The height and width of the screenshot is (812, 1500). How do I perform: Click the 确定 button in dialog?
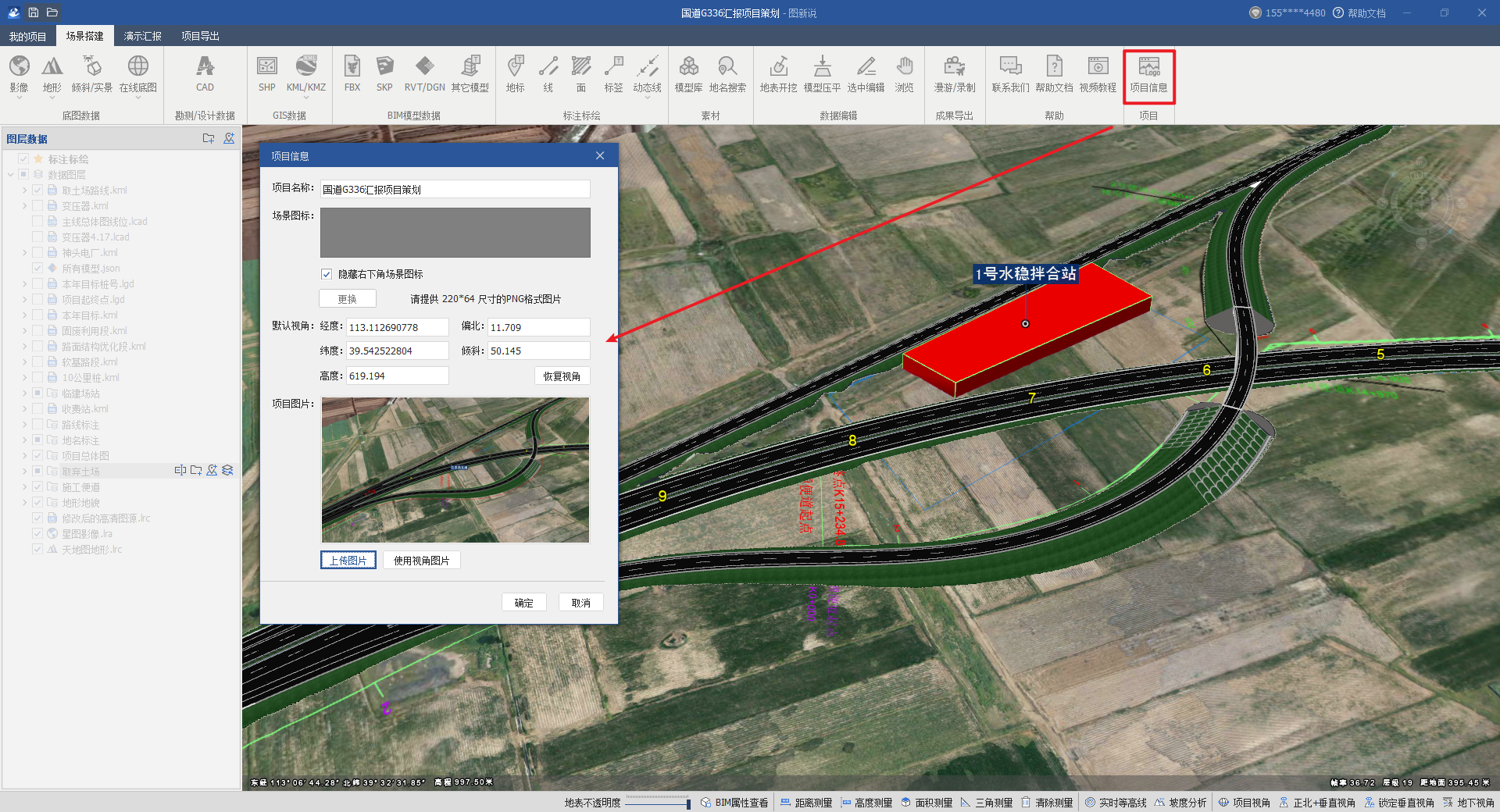(x=523, y=603)
